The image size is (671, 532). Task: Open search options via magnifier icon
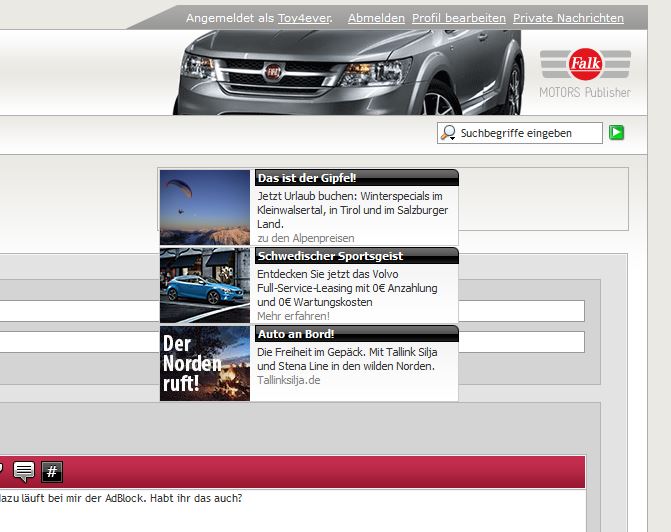click(448, 133)
